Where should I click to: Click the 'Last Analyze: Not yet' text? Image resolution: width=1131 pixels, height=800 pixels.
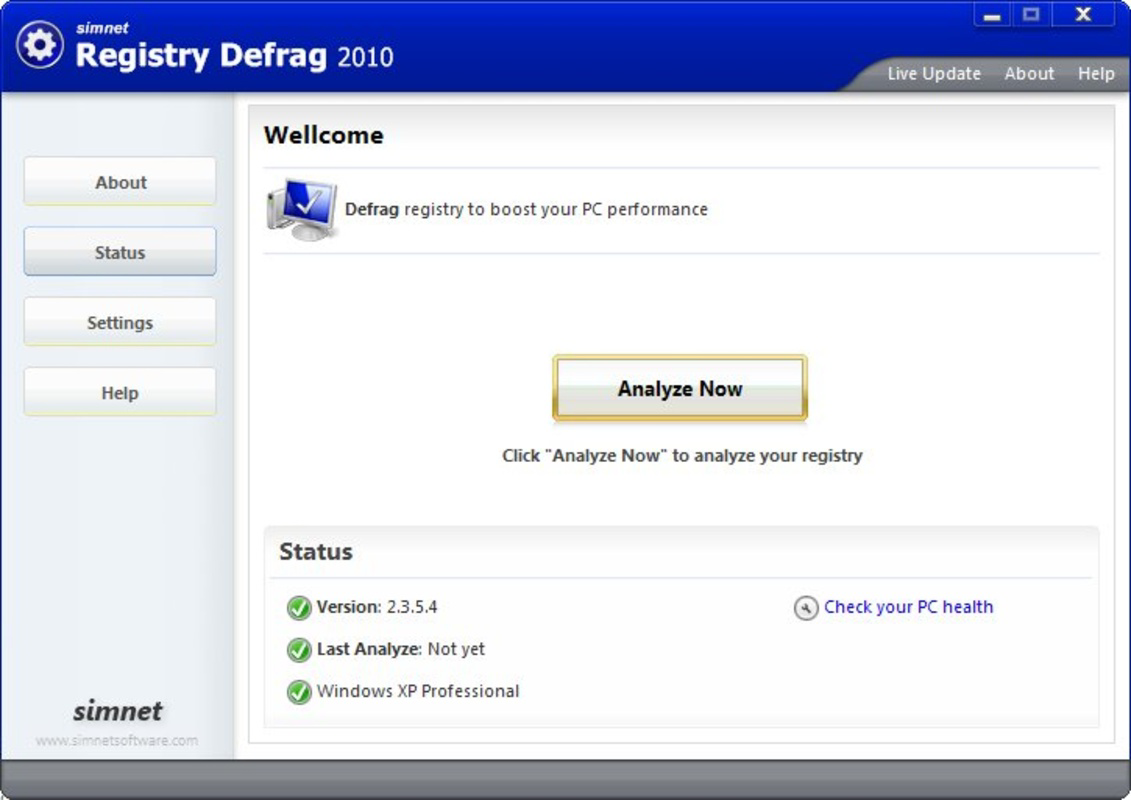[400, 649]
